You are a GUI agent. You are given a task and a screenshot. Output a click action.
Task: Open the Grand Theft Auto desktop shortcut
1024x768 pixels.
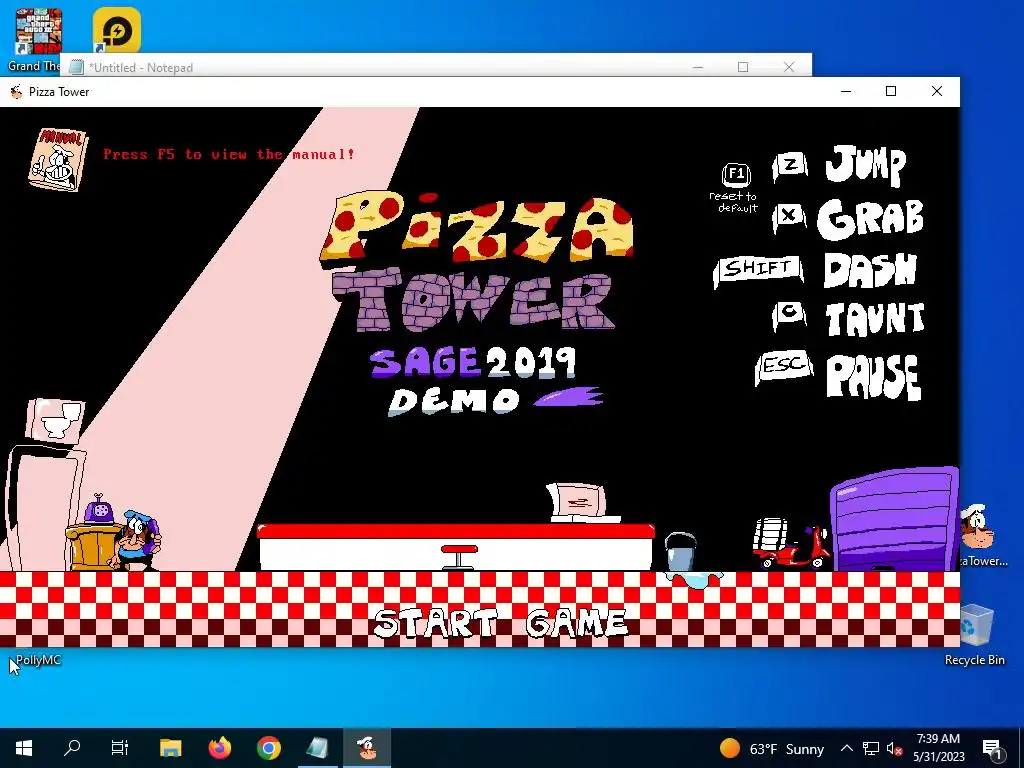click(x=38, y=40)
